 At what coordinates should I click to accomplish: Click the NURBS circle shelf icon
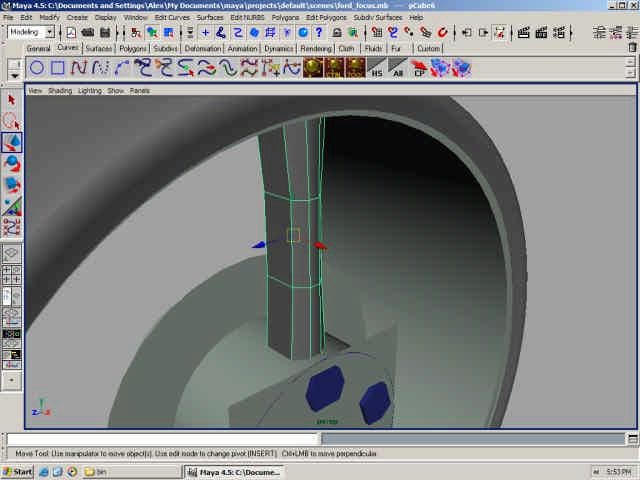click(x=37, y=68)
